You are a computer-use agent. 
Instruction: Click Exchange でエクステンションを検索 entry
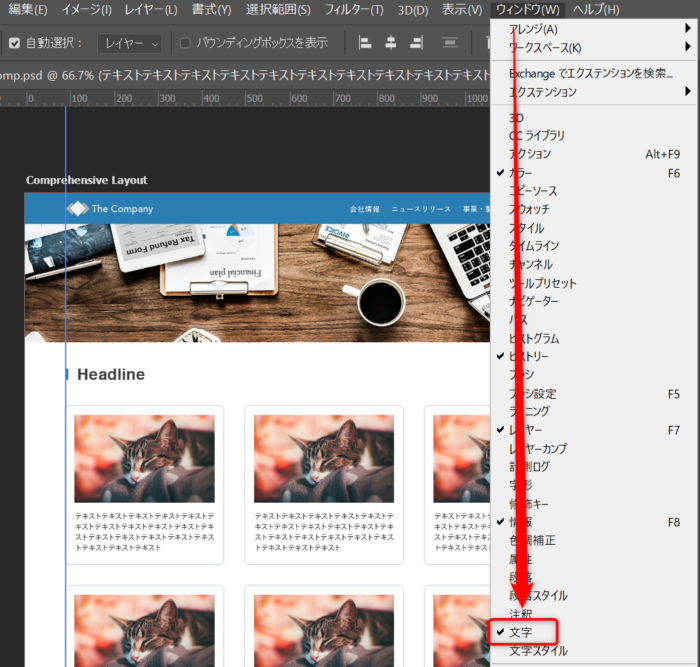coord(590,73)
